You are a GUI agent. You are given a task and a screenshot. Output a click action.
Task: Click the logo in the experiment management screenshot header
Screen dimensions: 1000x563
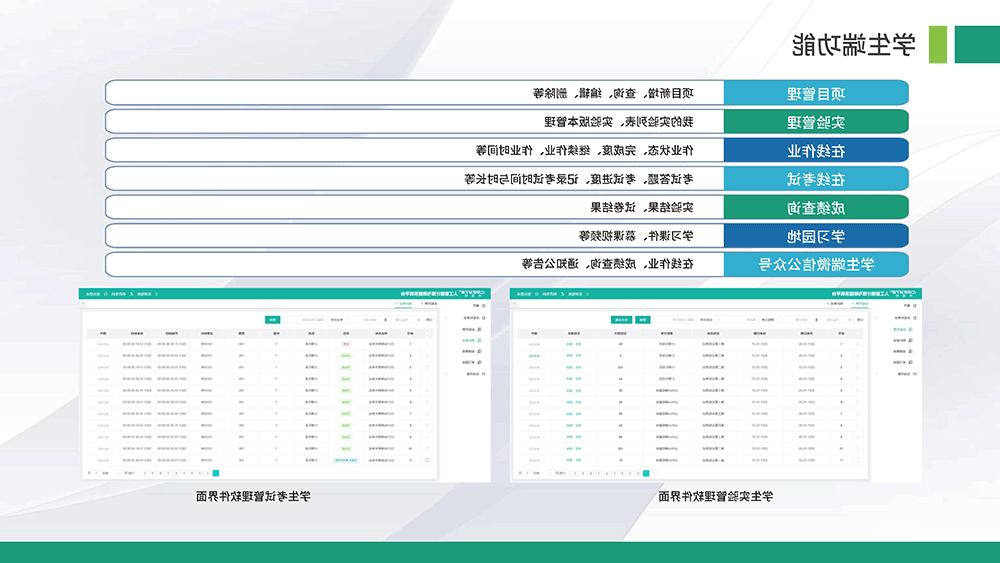(x=904, y=294)
